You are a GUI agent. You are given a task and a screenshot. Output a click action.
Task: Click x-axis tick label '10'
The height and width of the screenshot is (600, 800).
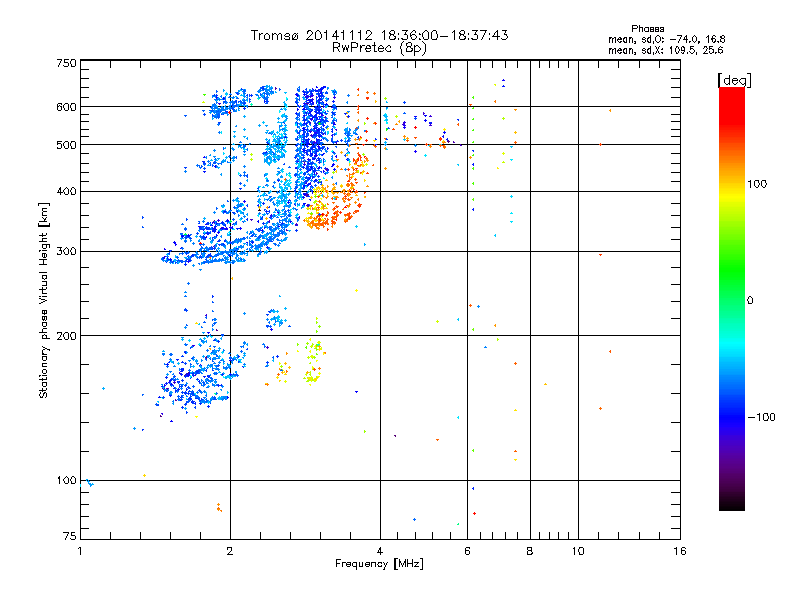tap(578, 551)
